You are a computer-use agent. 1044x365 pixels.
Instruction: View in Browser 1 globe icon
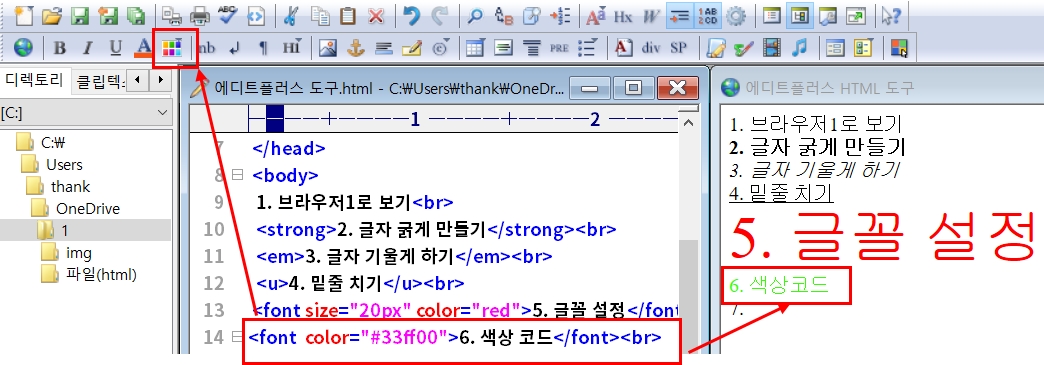(x=23, y=47)
